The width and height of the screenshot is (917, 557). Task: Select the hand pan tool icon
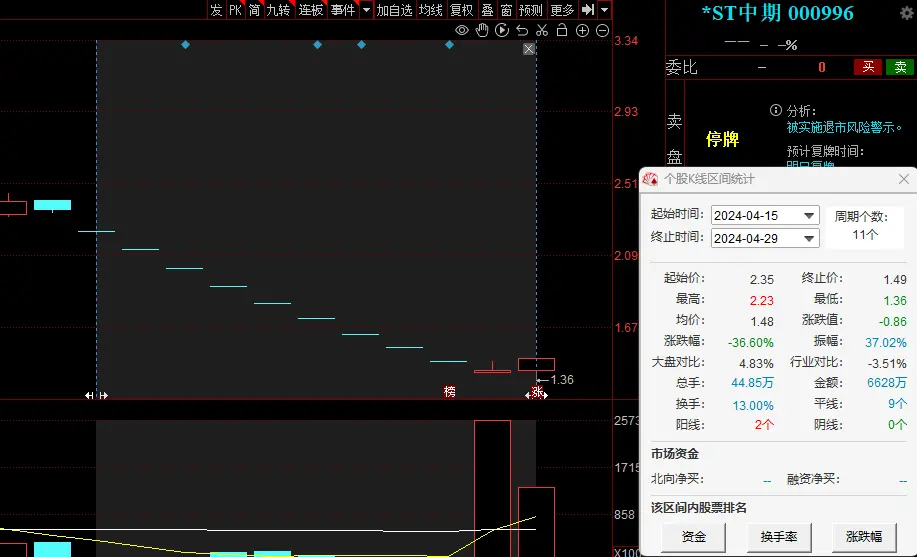tap(481, 31)
